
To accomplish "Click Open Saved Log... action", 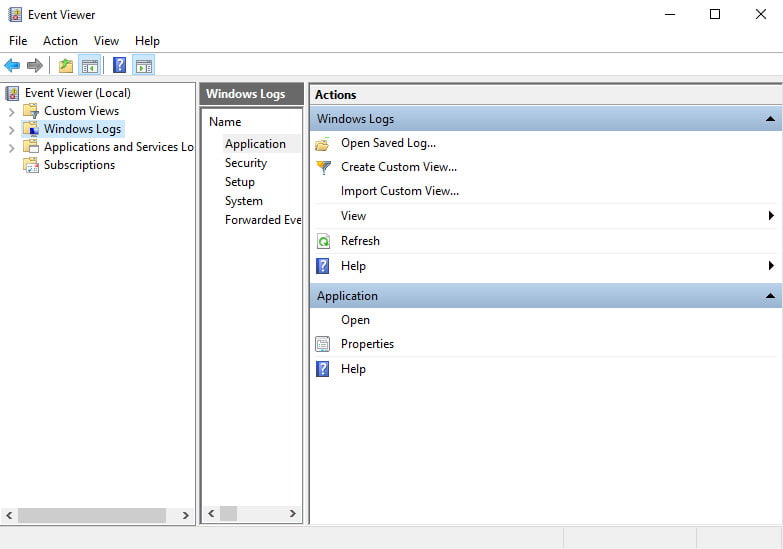I will coord(388,143).
